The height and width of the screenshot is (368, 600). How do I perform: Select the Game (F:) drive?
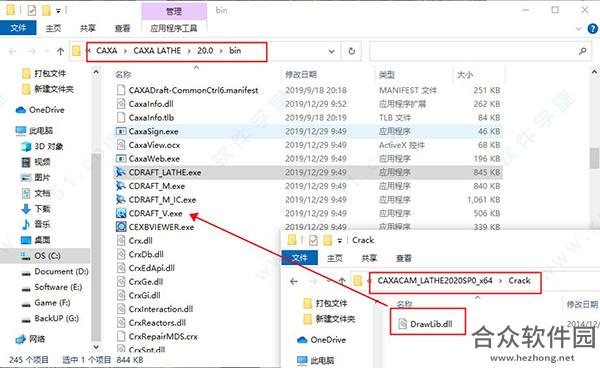tap(52, 303)
